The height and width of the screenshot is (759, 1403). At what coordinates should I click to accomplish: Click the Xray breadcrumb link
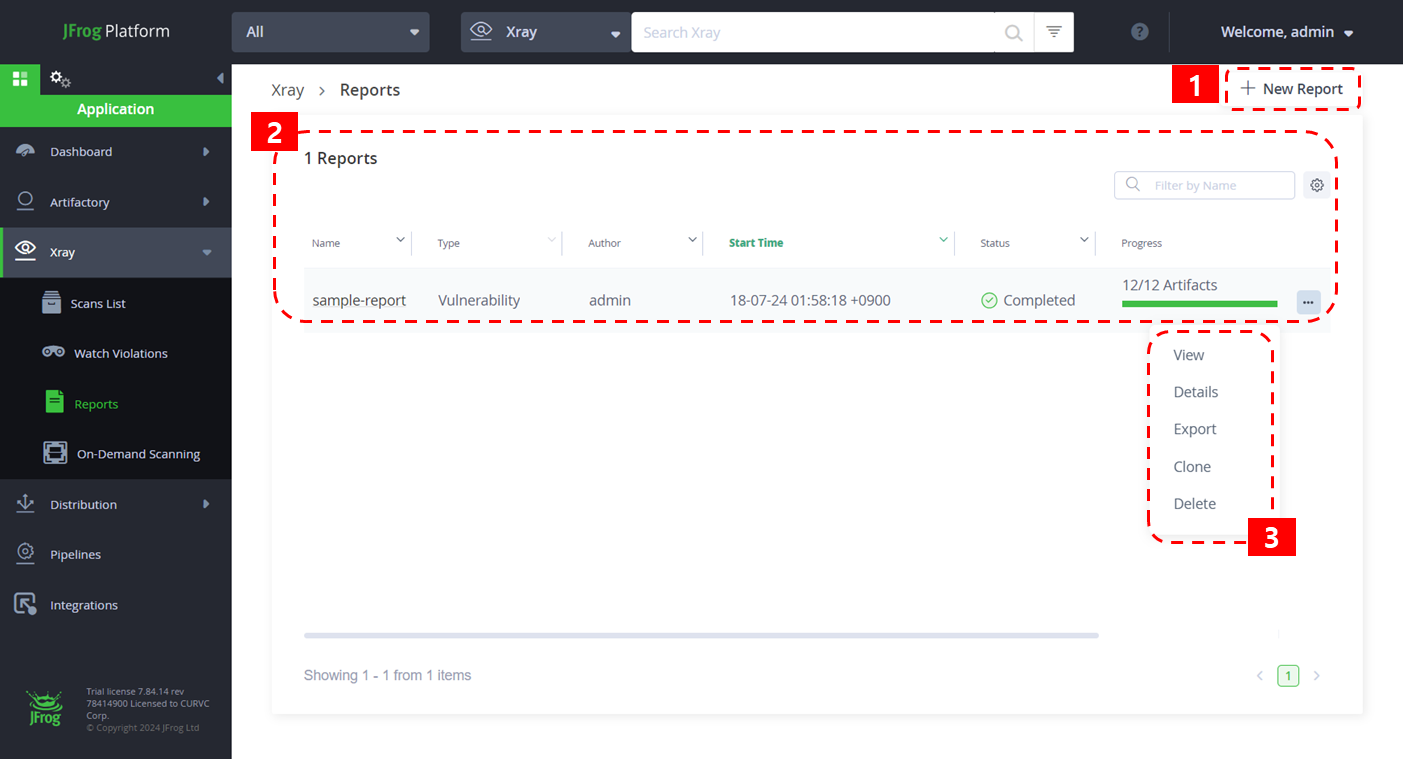tap(288, 90)
